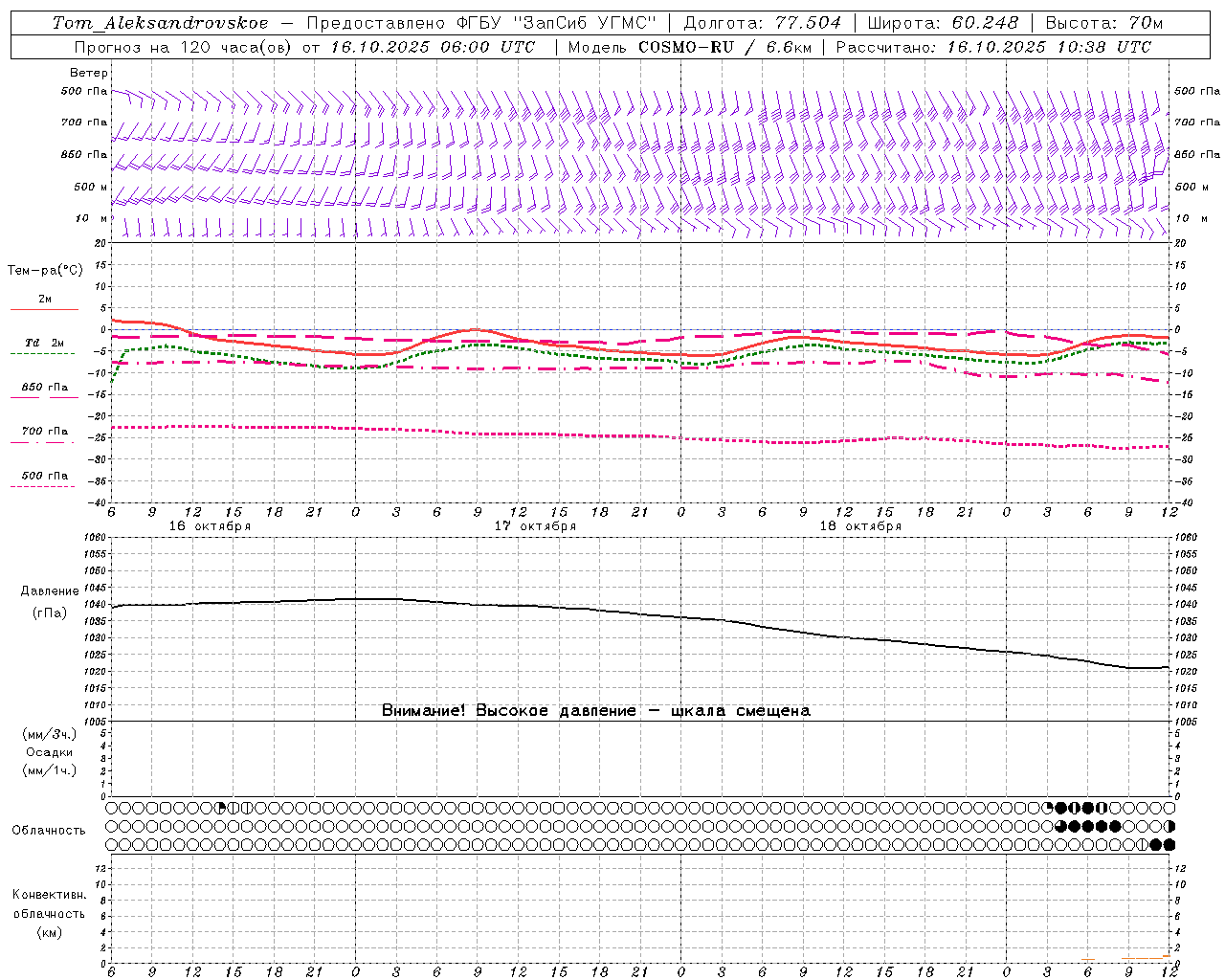Click the 850 гПа temperature legend entry
The image size is (1225, 980).
pos(44,388)
